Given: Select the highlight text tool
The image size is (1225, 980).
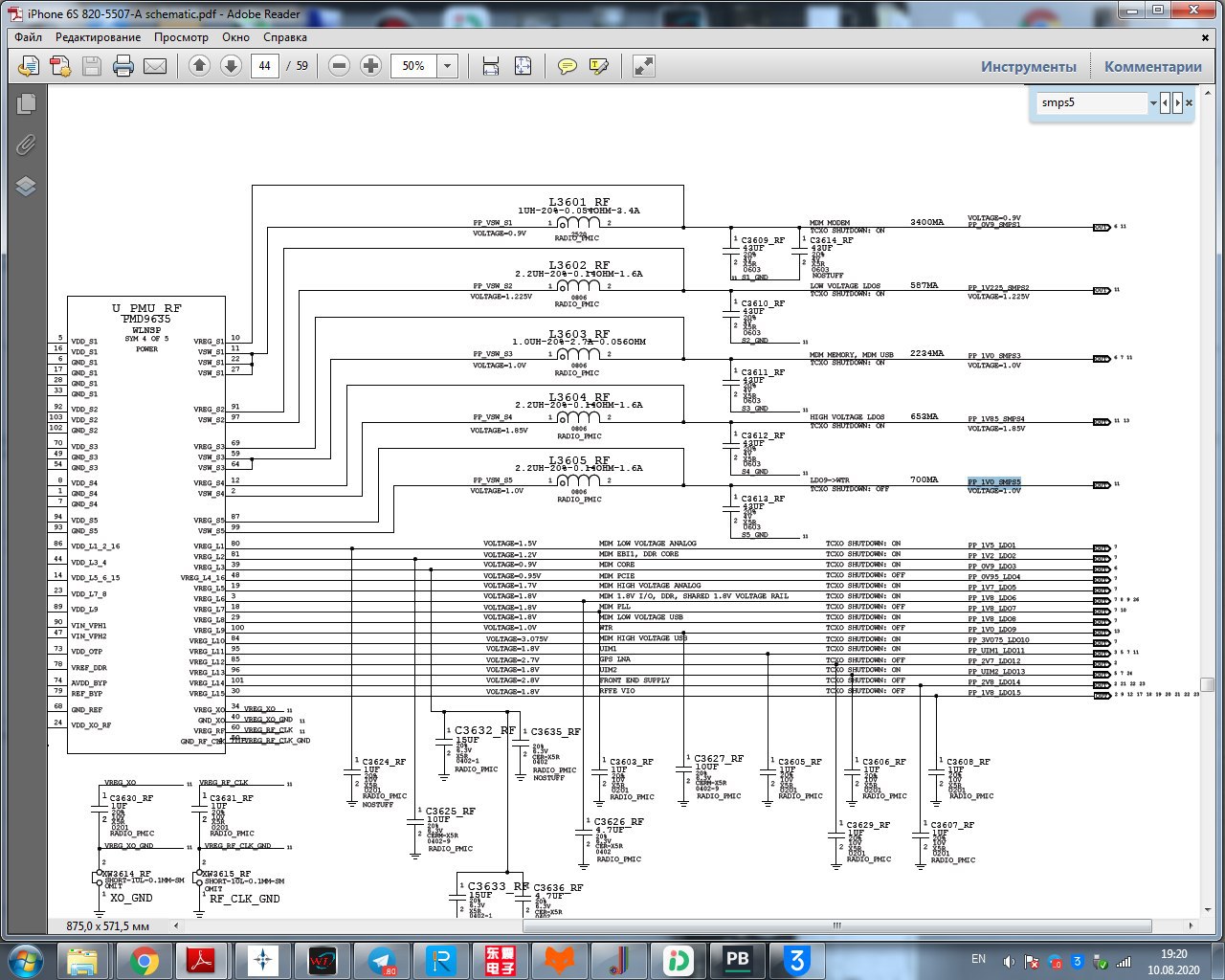Looking at the screenshot, I should point(599,66).
